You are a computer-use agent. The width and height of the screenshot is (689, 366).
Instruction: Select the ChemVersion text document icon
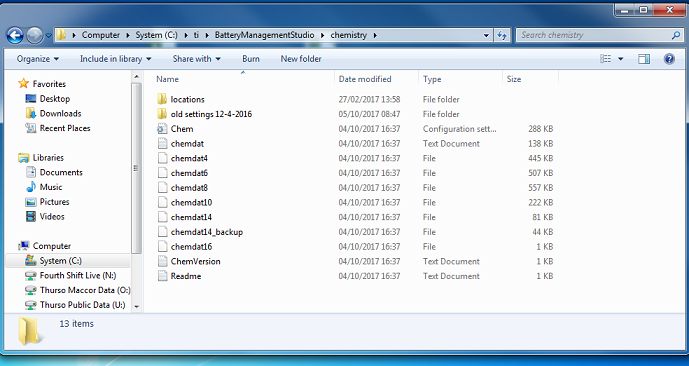point(162,261)
